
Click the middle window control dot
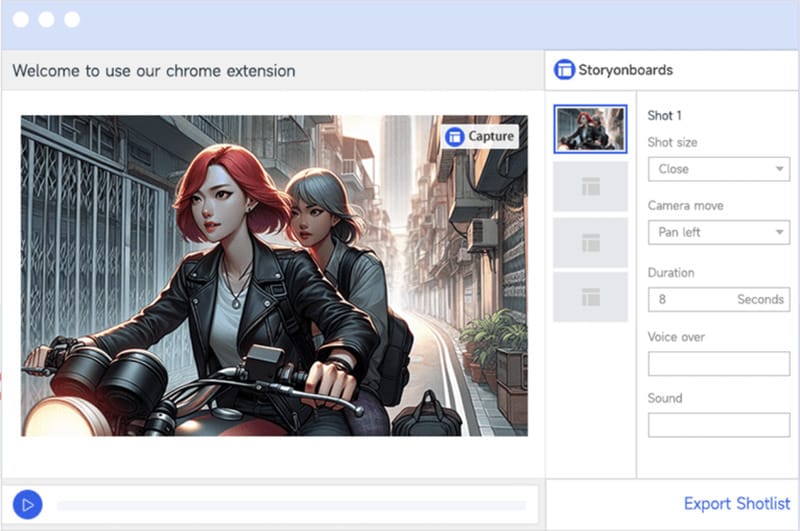[x=46, y=20]
